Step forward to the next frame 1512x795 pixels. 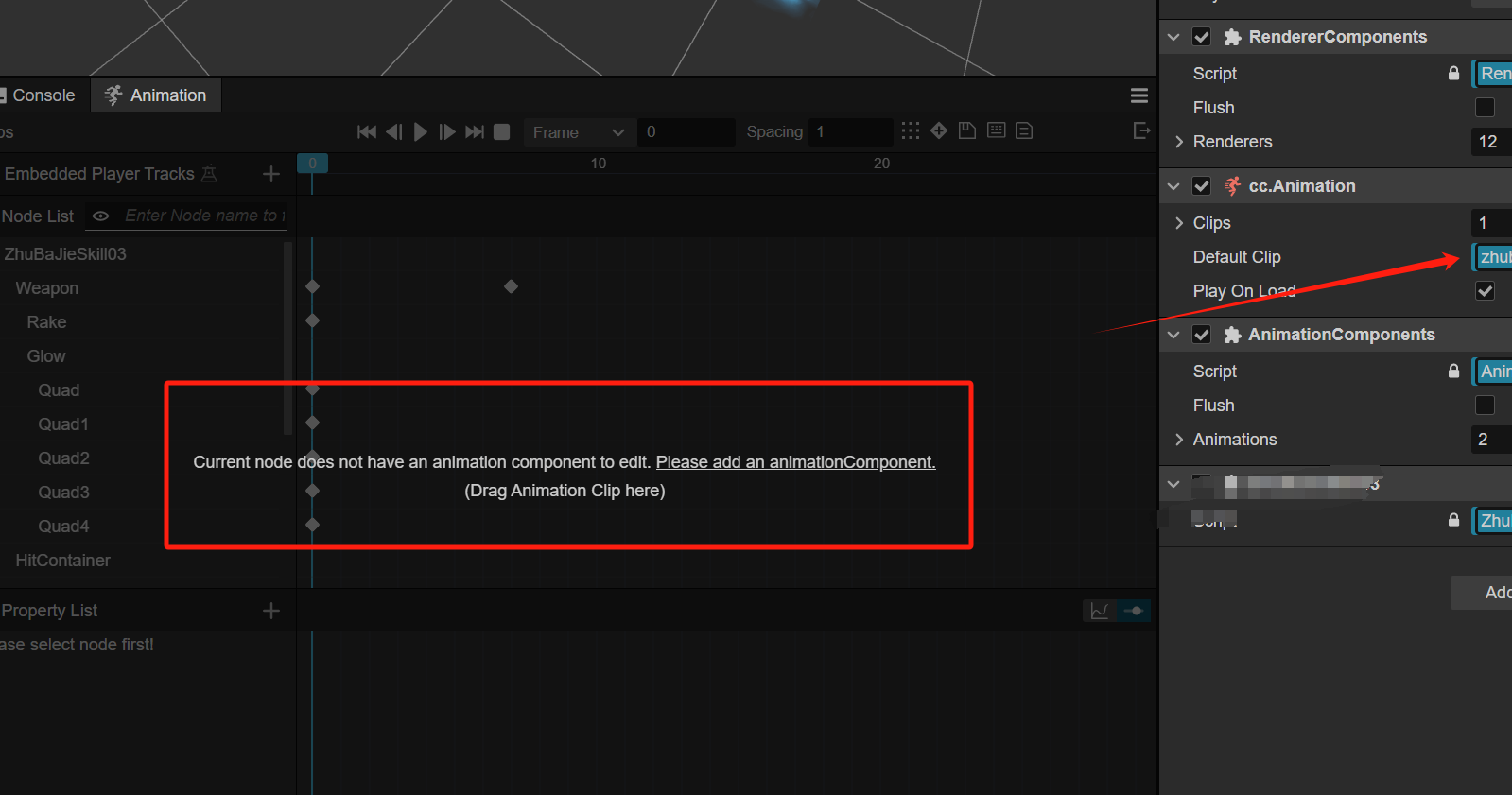447,132
